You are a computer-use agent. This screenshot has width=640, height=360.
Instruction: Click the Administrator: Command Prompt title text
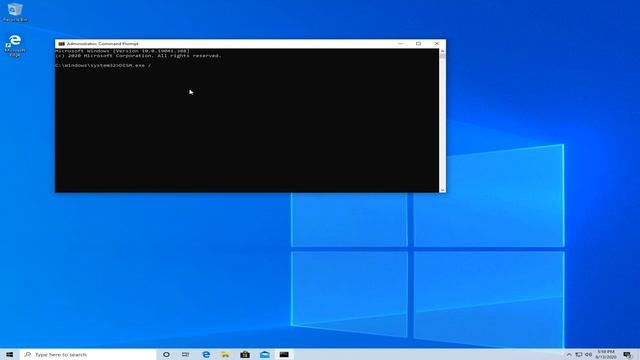102,44
